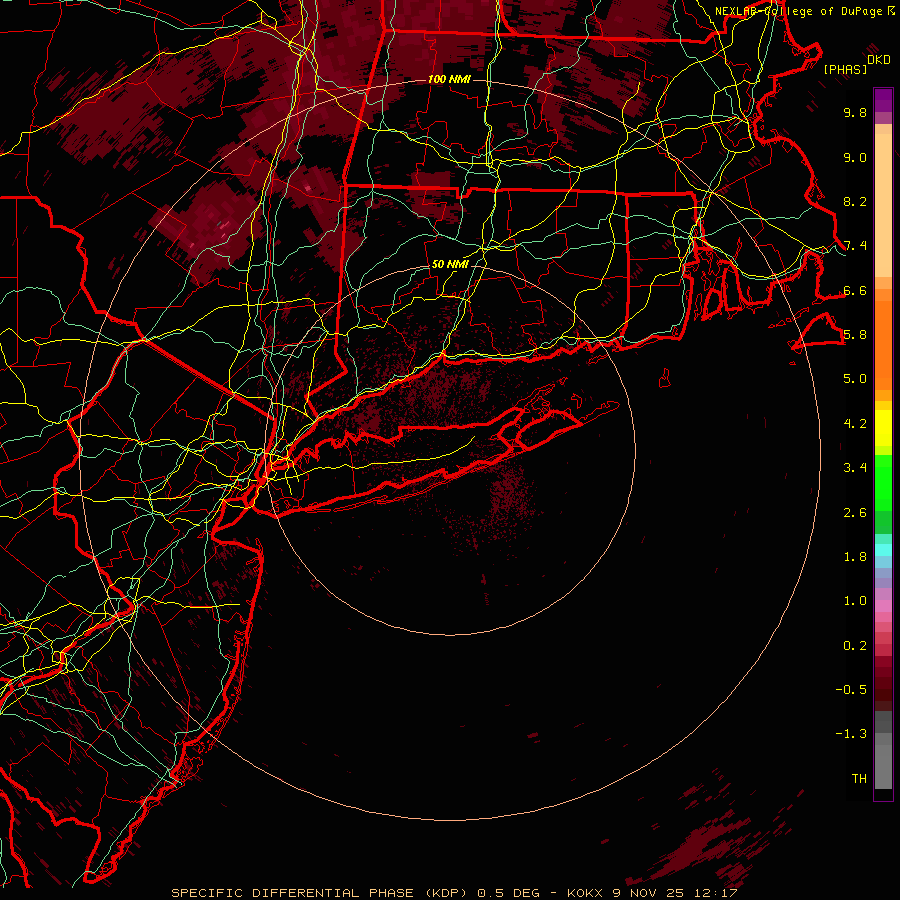900x900 pixels.
Task: Click the 4.2 scale value label
Action: tap(855, 424)
